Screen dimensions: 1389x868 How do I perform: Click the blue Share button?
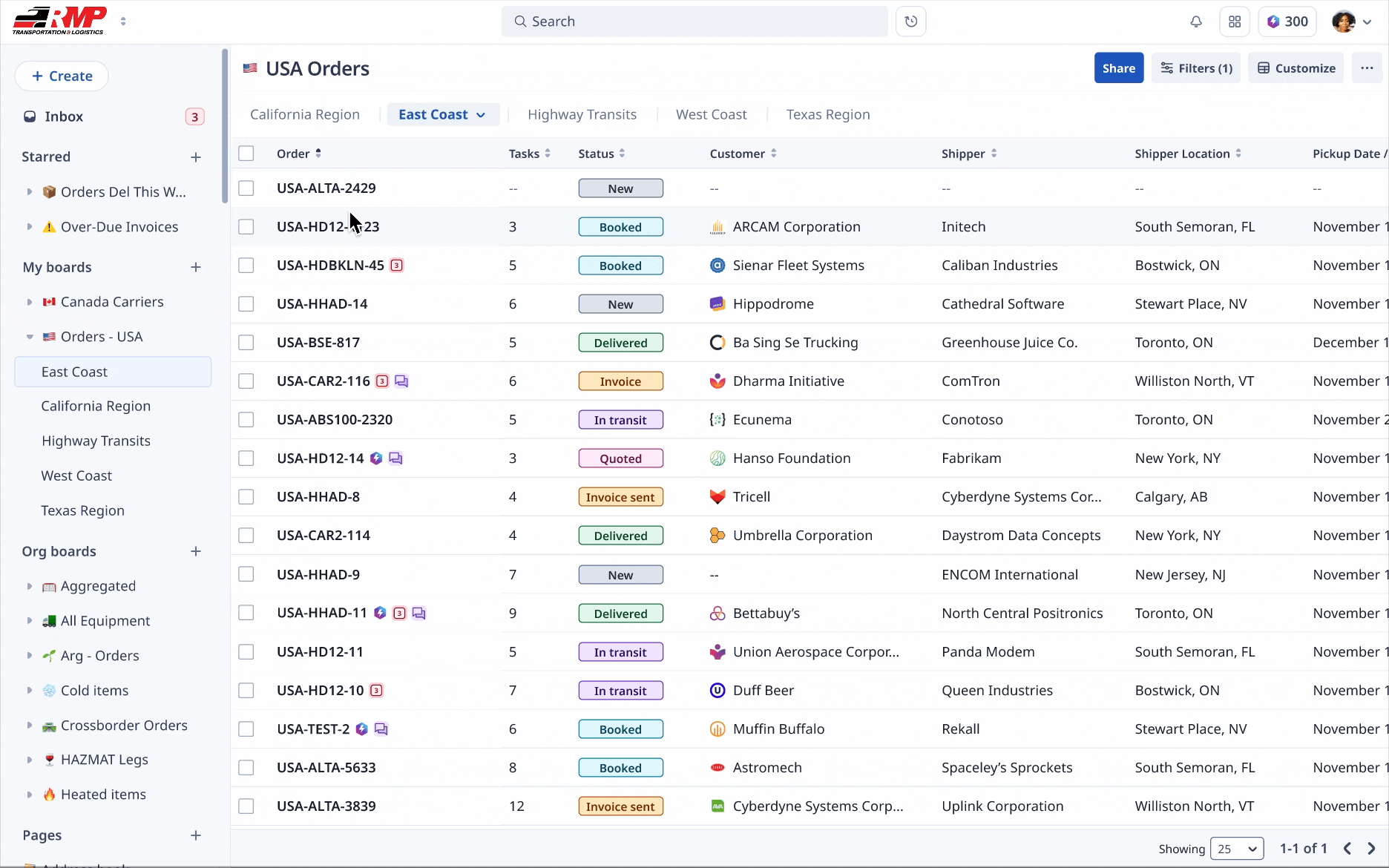[x=1118, y=68]
